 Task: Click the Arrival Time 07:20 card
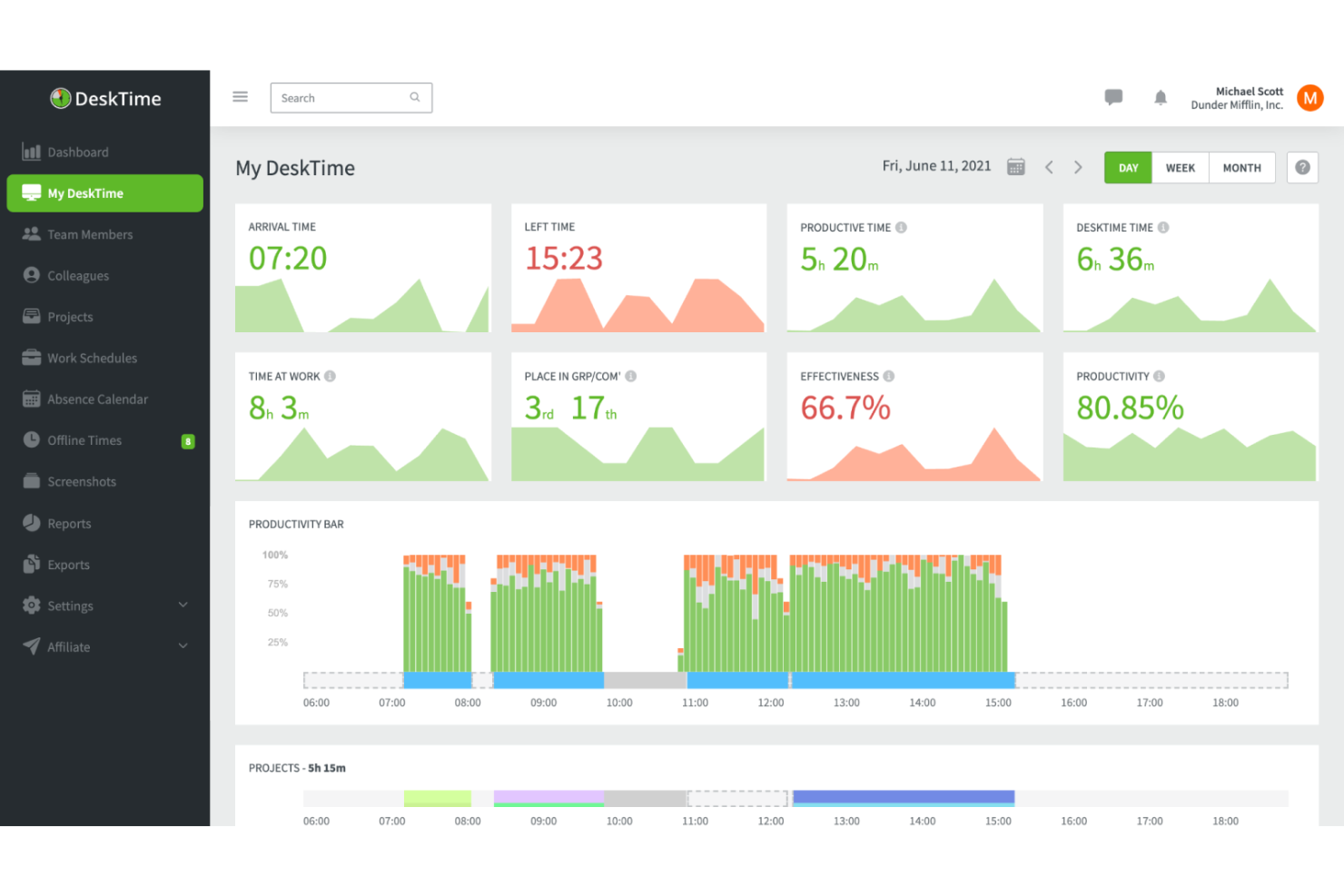tap(363, 268)
